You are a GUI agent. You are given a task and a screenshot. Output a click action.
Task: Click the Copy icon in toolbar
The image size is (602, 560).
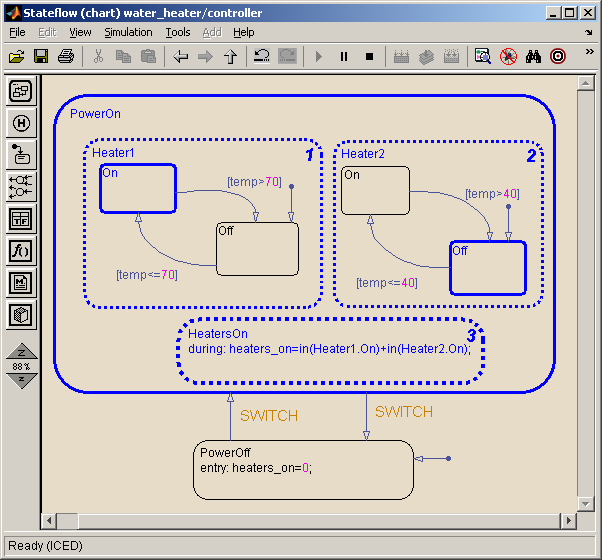tap(123, 56)
